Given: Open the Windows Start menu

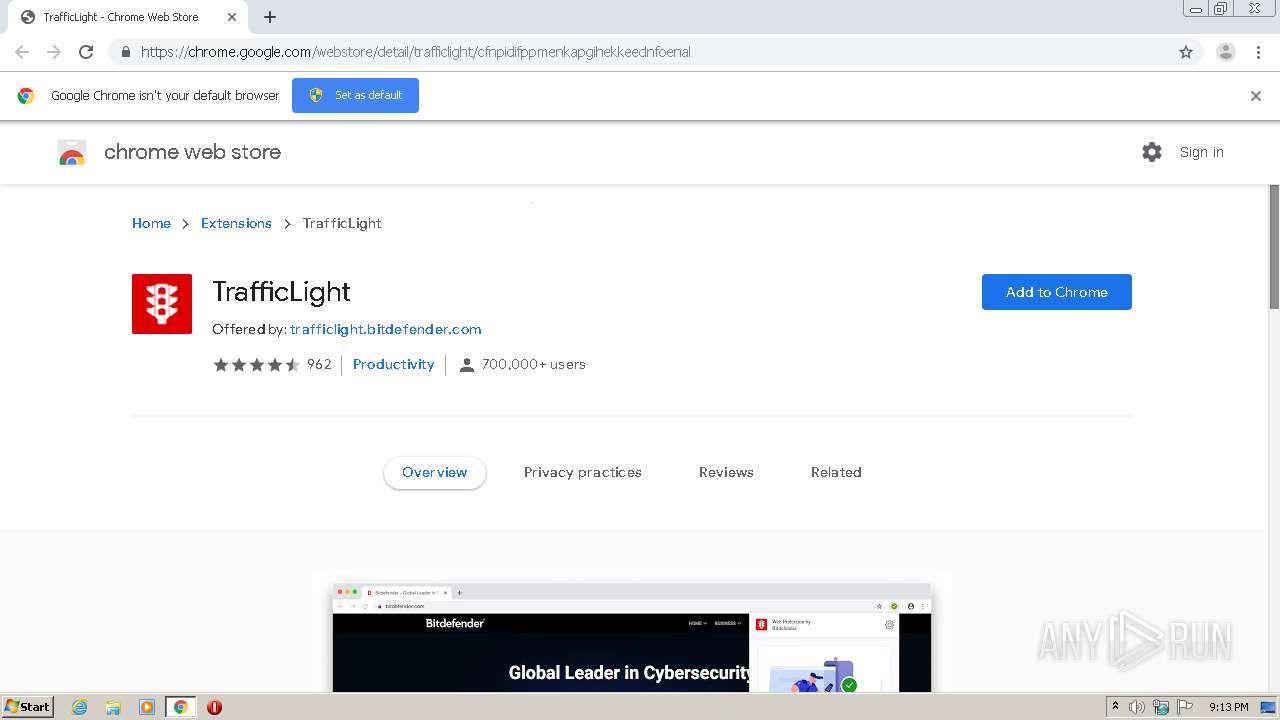Looking at the screenshot, I should point(28,707).
